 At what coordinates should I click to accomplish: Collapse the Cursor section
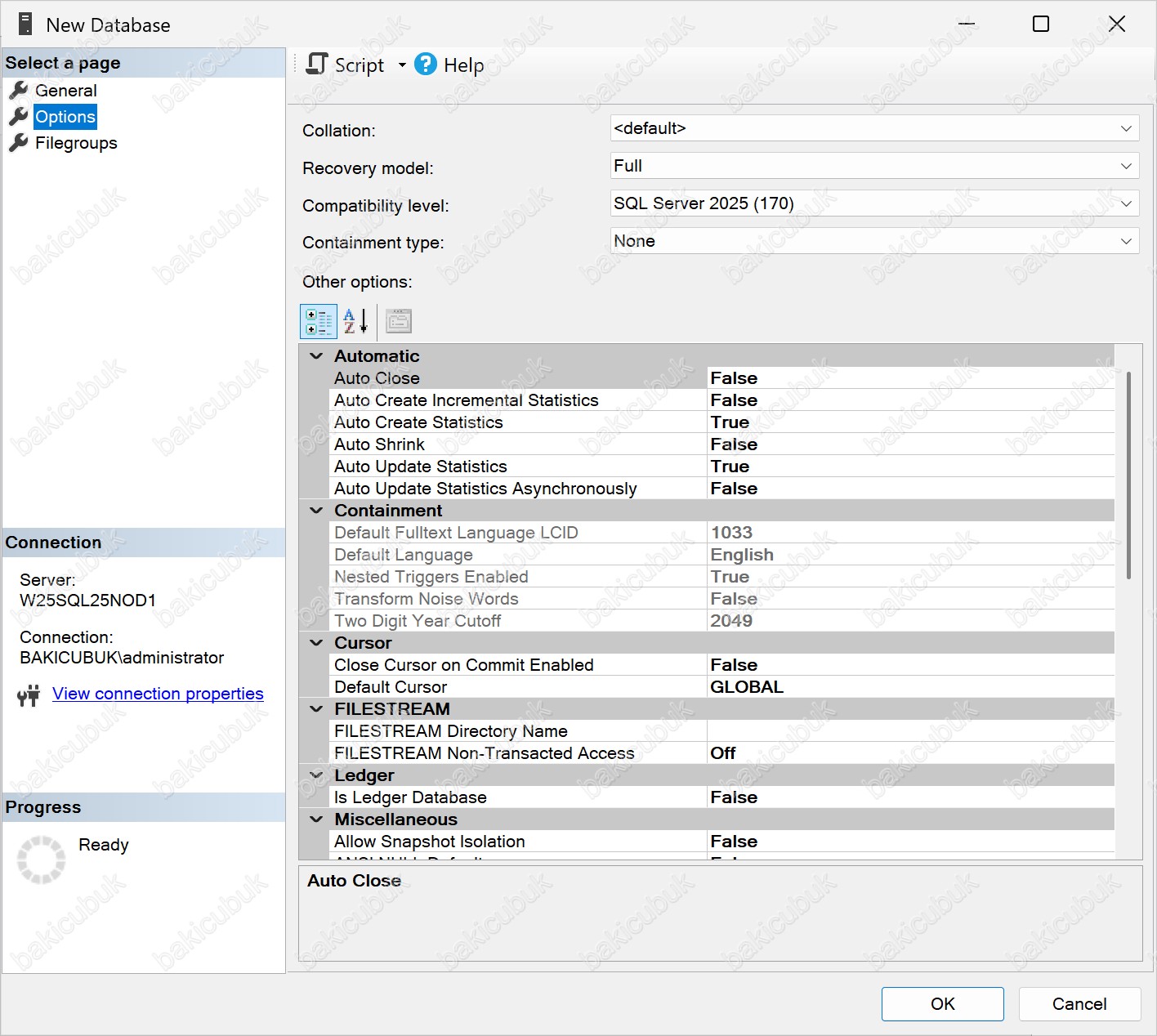click(316, 643)
